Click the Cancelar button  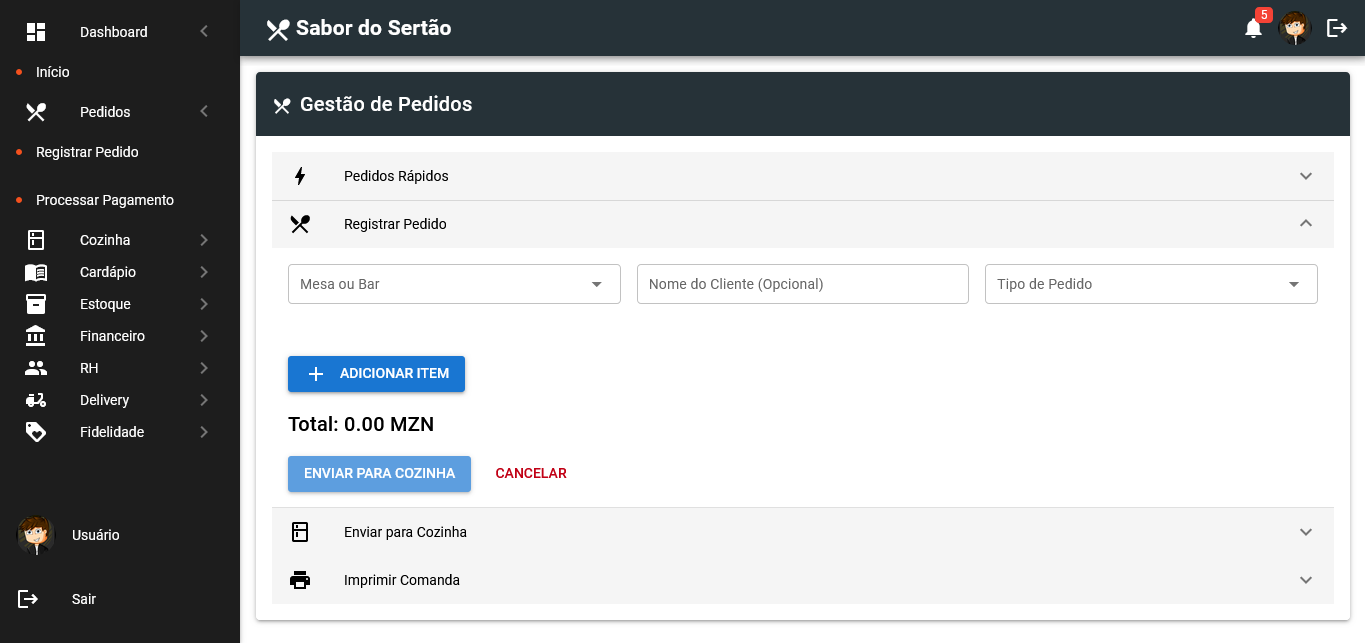point(531,473)
